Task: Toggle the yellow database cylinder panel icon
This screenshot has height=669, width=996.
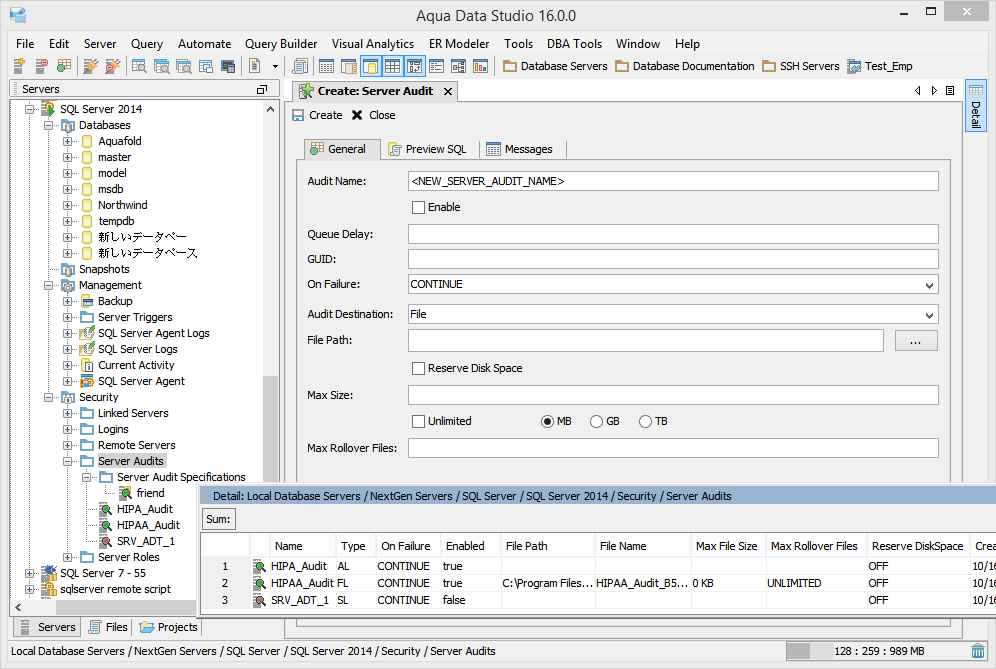Action: tap(370, 65)
